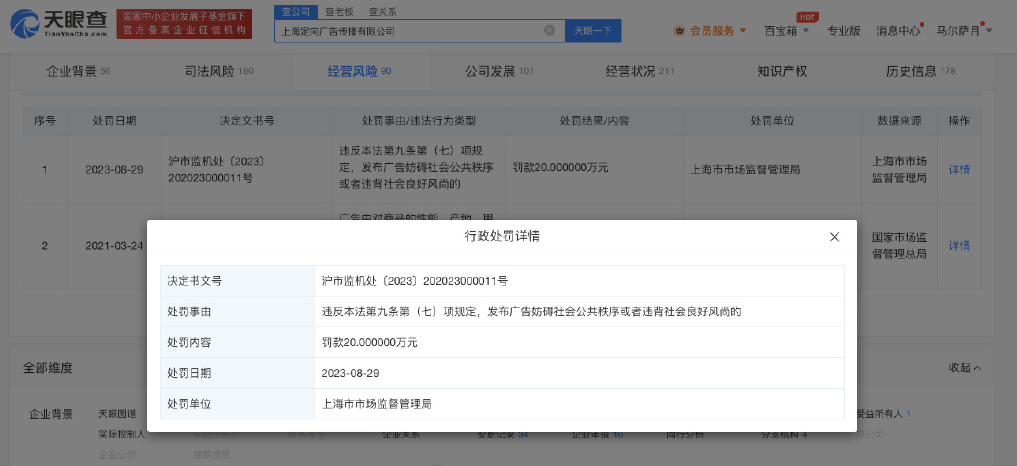
Task: Click the dialog's 决定书文号 value text
Action: 414,280
